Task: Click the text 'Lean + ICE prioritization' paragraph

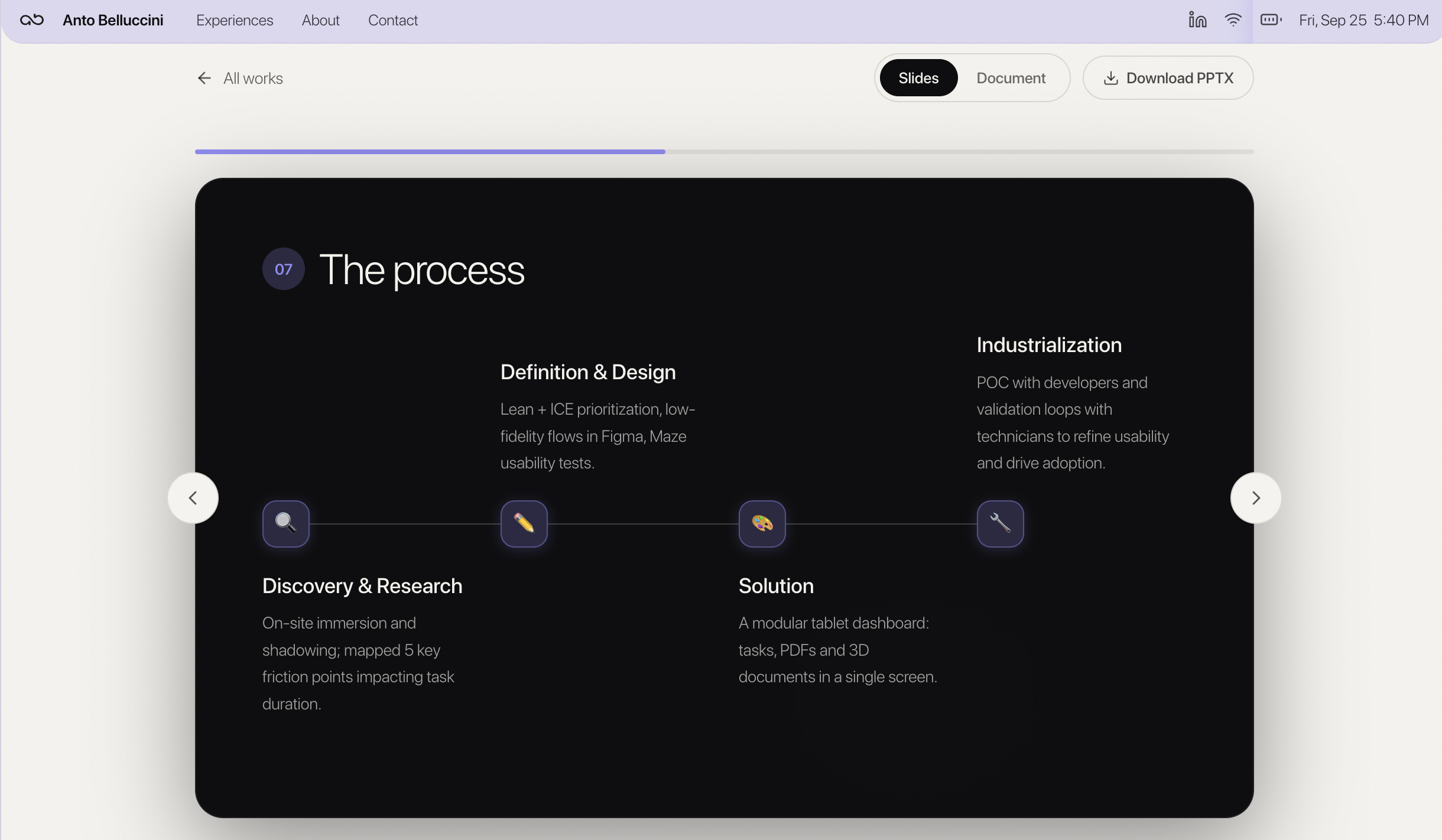Action: coord(597,436)
